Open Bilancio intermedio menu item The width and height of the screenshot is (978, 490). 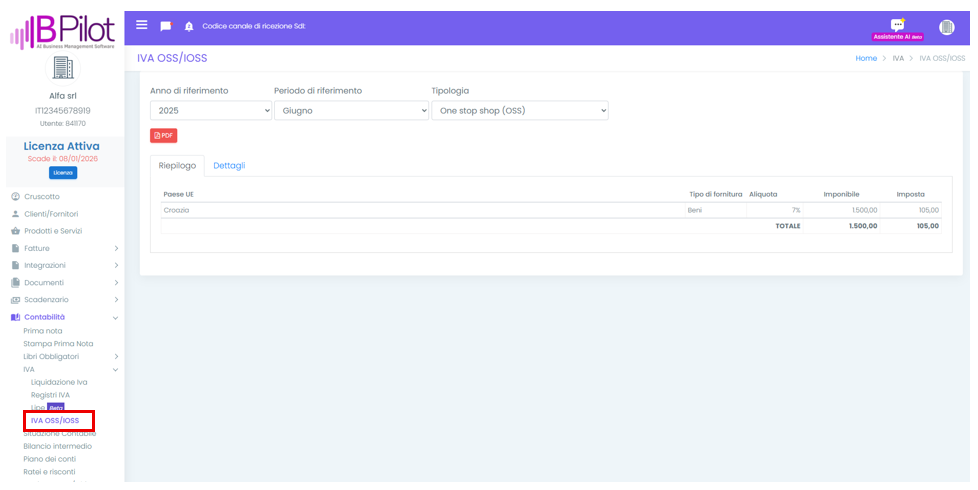coord(57,446)
